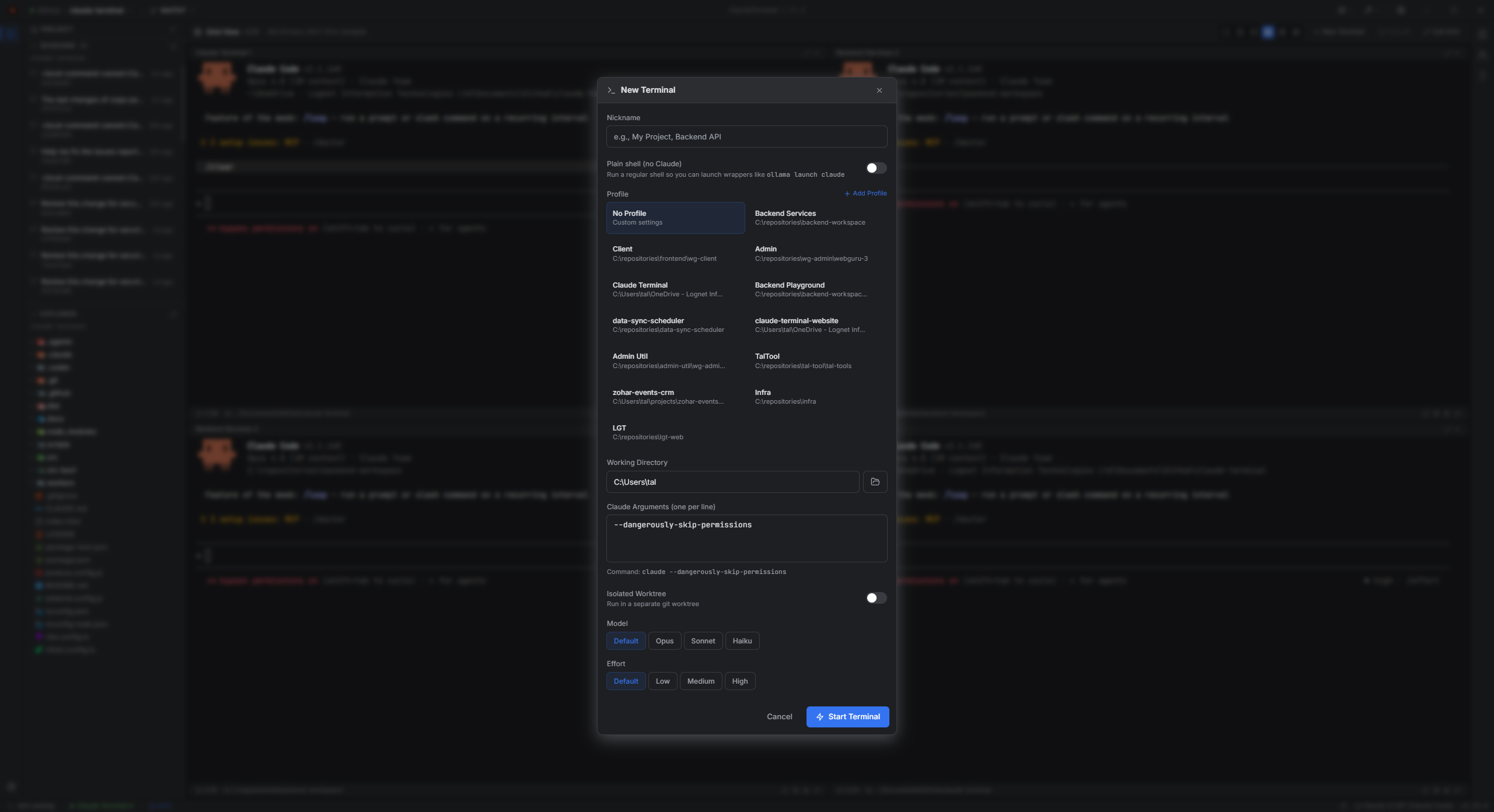This screenshot has height=812, width=1494.
Task: Click the Add Profile link
Action: click(x=865, y=193)
